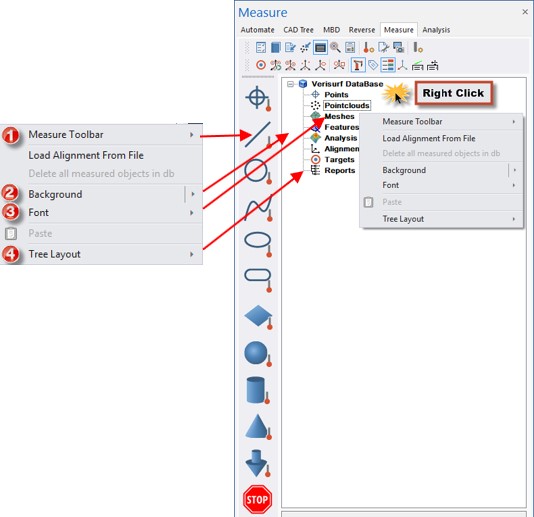Switch to the Analysis tab
Image resolution: width=534 pixels, height=517 pixels.
coord(436,30)
